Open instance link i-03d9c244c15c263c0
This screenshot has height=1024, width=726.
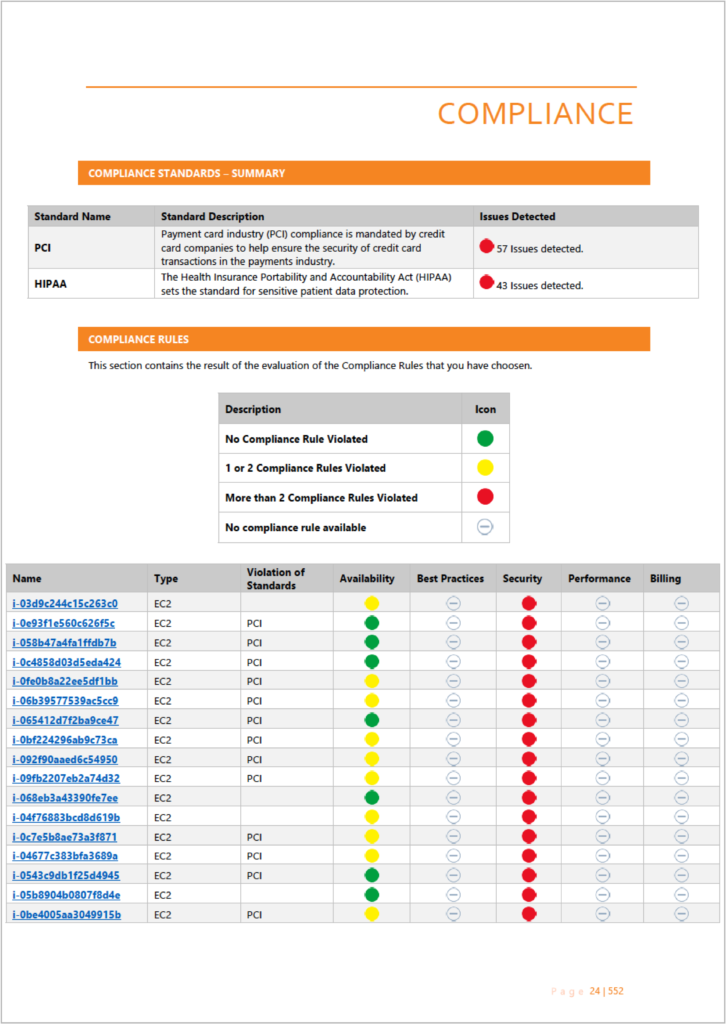[x=65, y=603]
